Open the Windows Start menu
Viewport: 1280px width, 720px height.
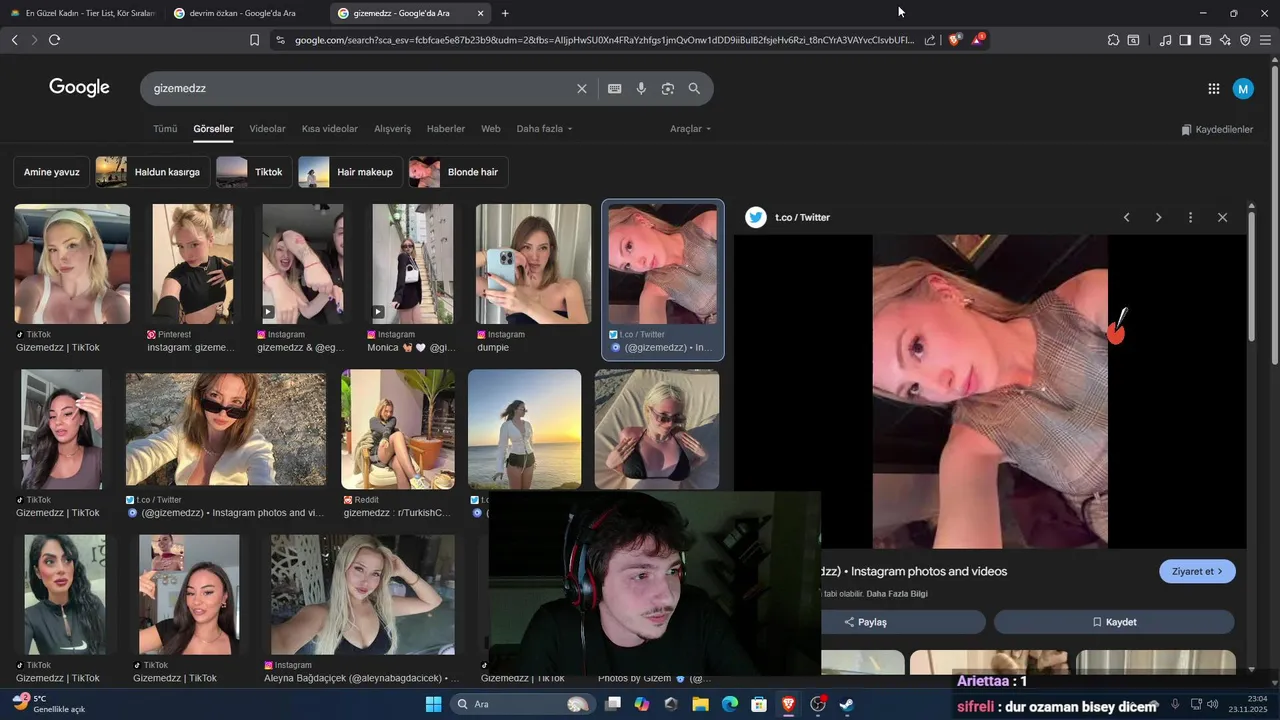[433, 704]
